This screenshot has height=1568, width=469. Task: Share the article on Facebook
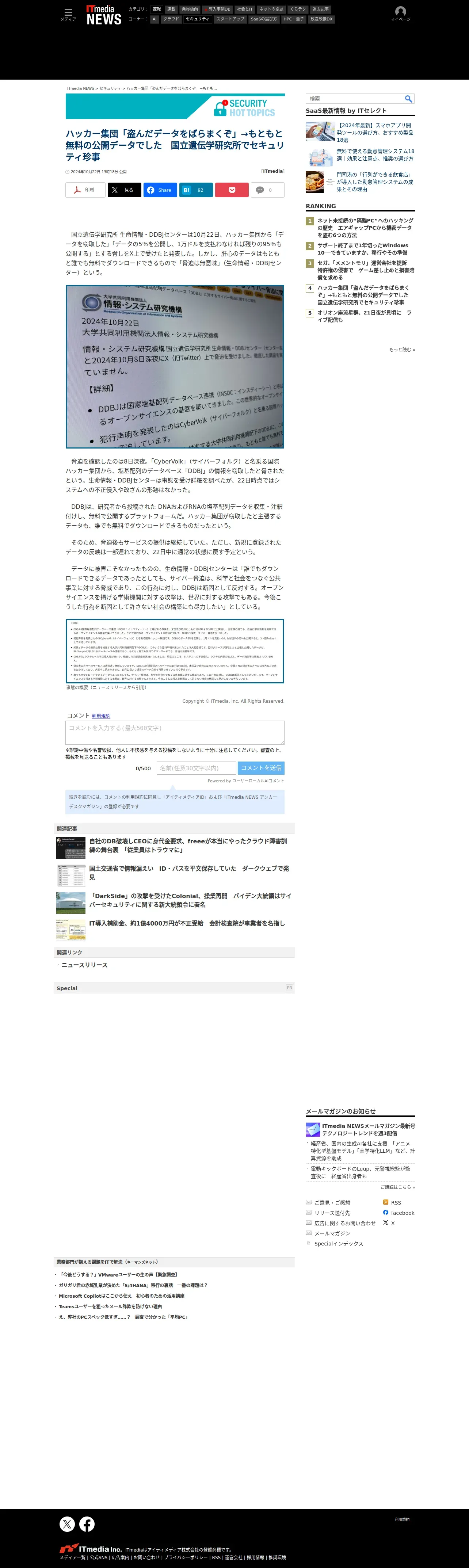tap(160, 190)
